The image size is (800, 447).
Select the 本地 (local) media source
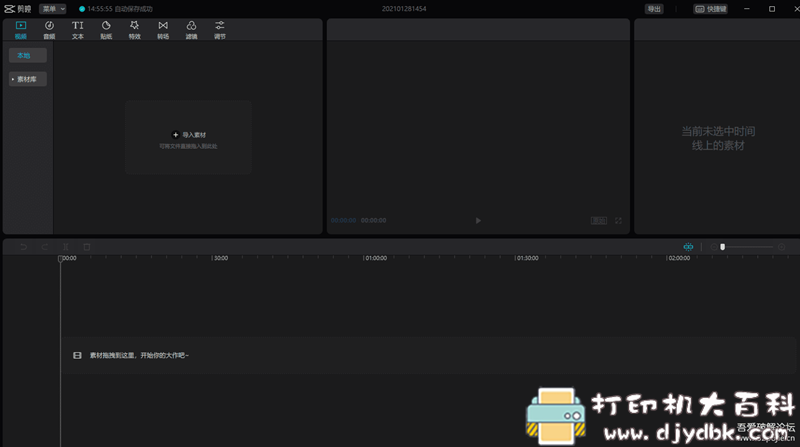[x=28, y=55]
